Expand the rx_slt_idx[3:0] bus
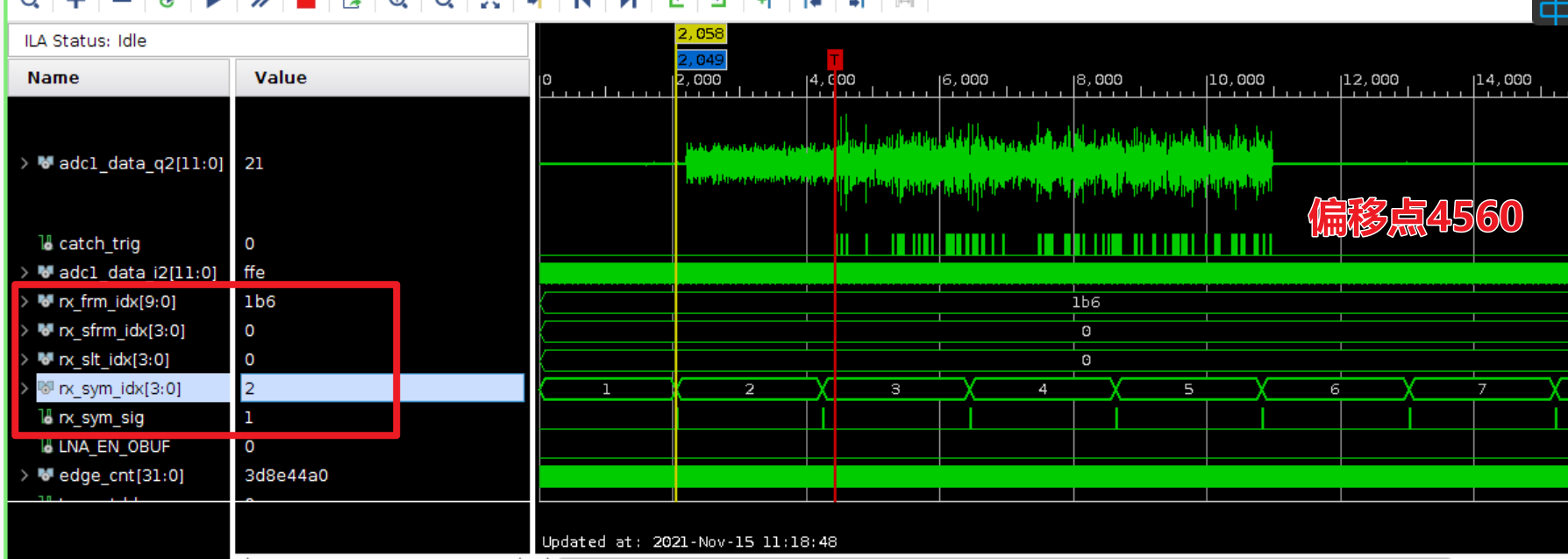This screenshot has width=1568, height=559. 25,359
